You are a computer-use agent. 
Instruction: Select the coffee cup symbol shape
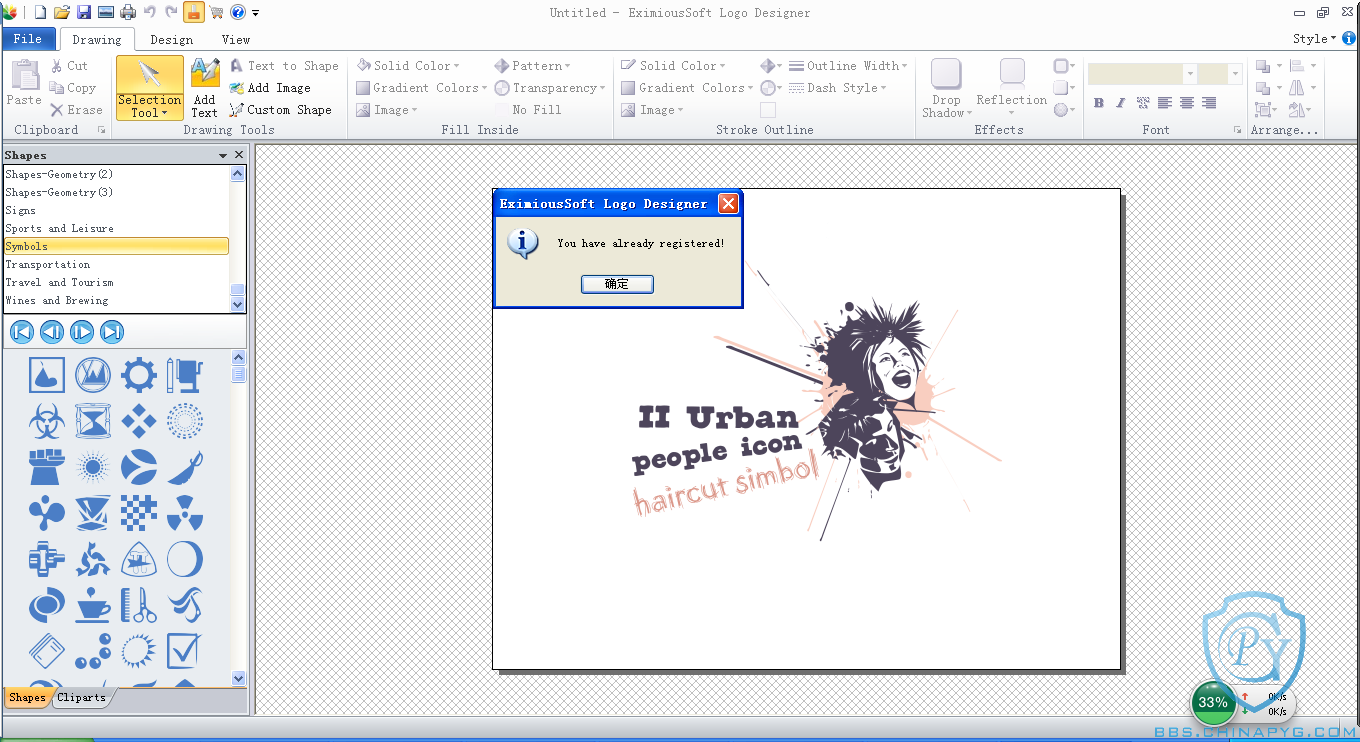pos(93,605)
